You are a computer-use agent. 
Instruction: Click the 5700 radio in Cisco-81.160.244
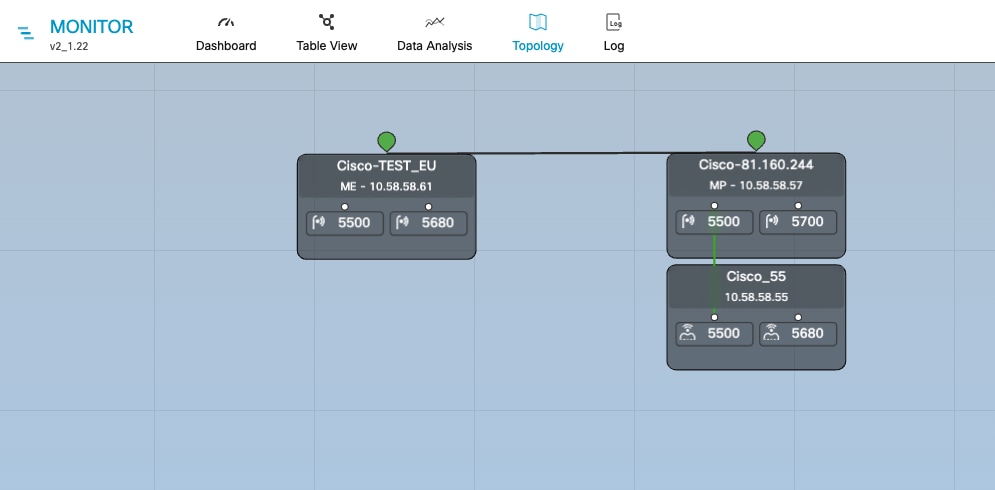[798, 222]
